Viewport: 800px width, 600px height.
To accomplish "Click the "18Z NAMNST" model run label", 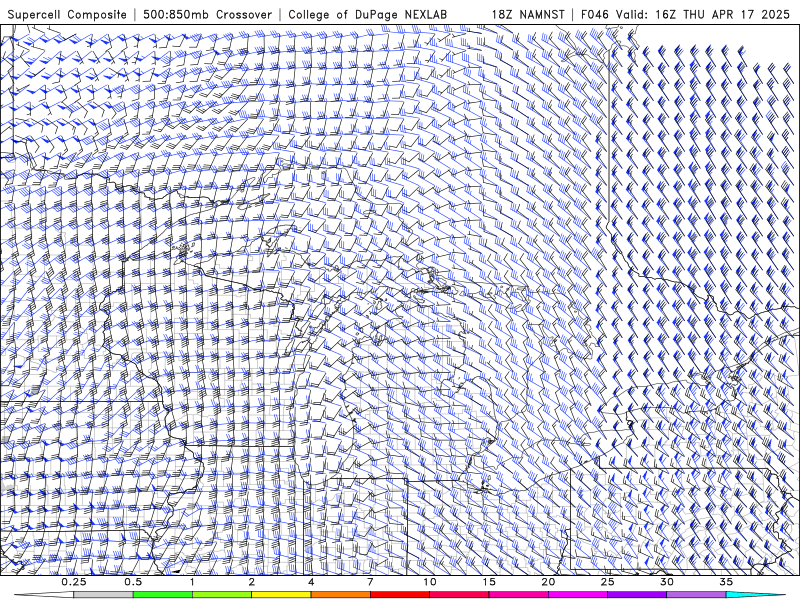I will point(528,14).
